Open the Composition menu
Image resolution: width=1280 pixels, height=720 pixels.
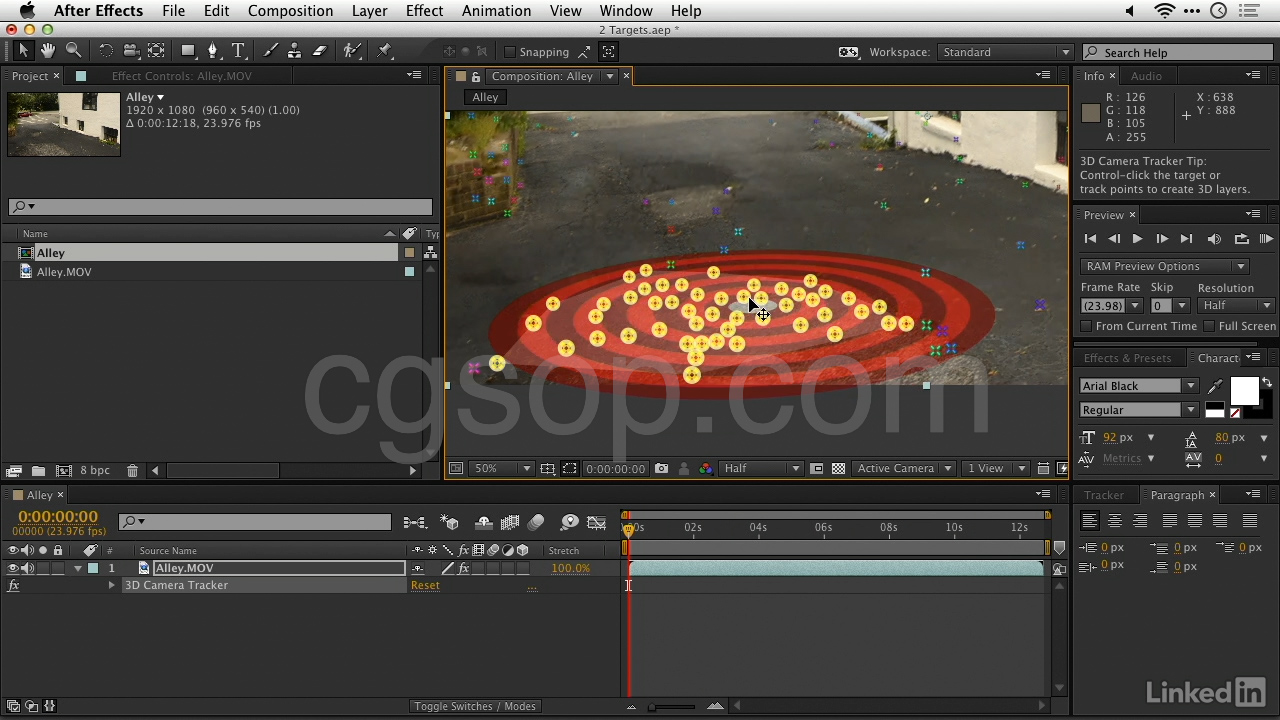[x=290, y=11]
